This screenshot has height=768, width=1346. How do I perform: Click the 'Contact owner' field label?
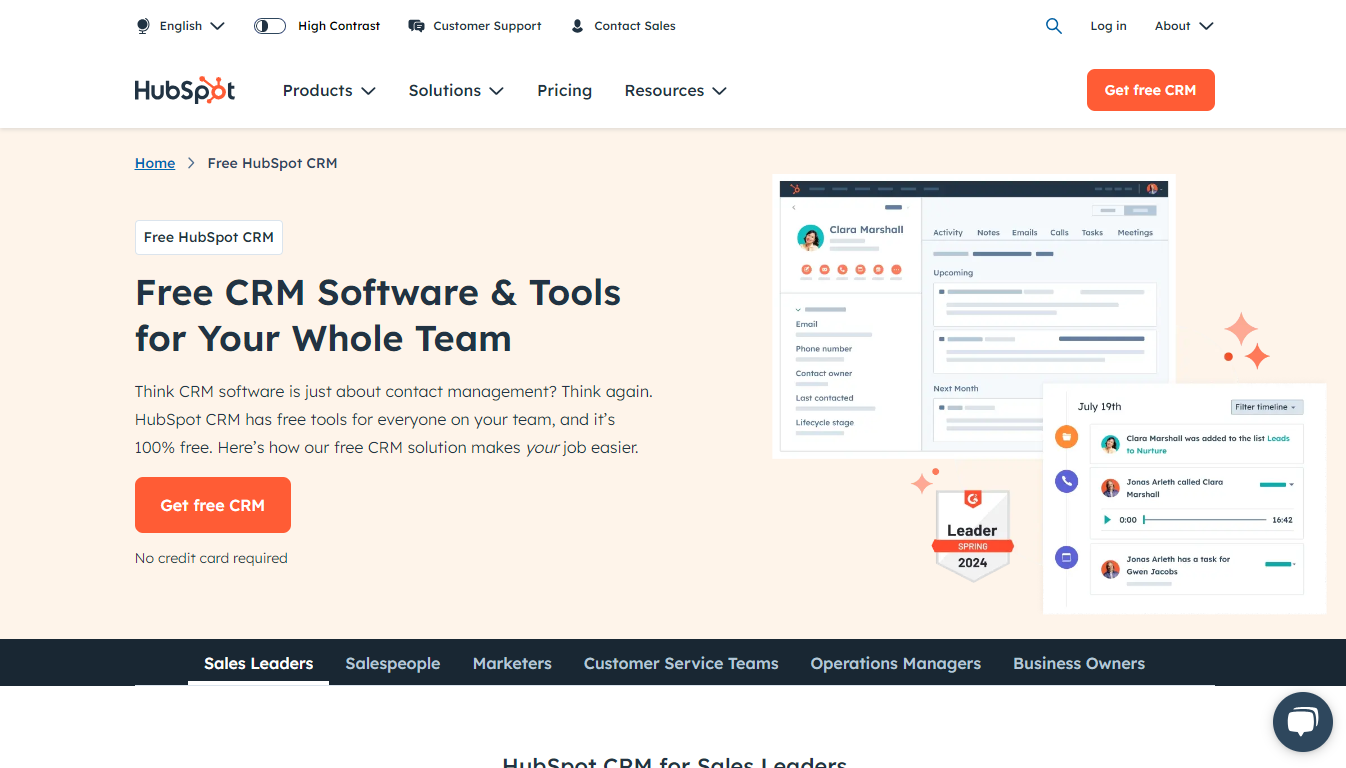click(x=824, y=374)
